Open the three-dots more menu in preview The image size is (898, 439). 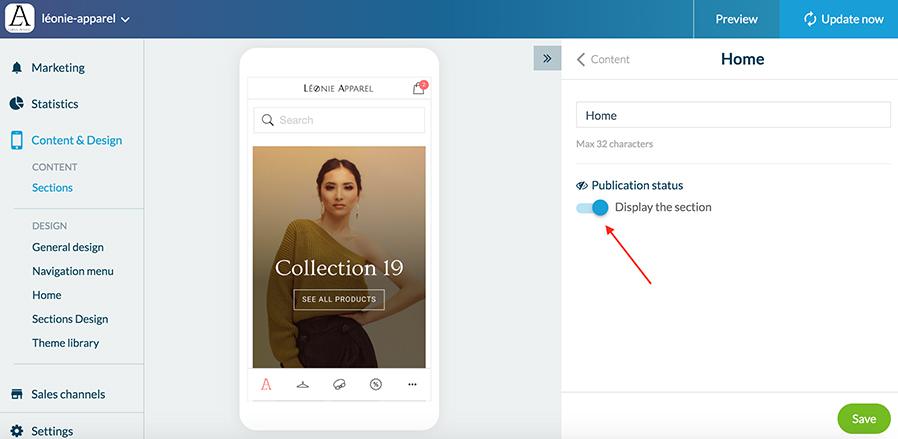click(412, 384)
